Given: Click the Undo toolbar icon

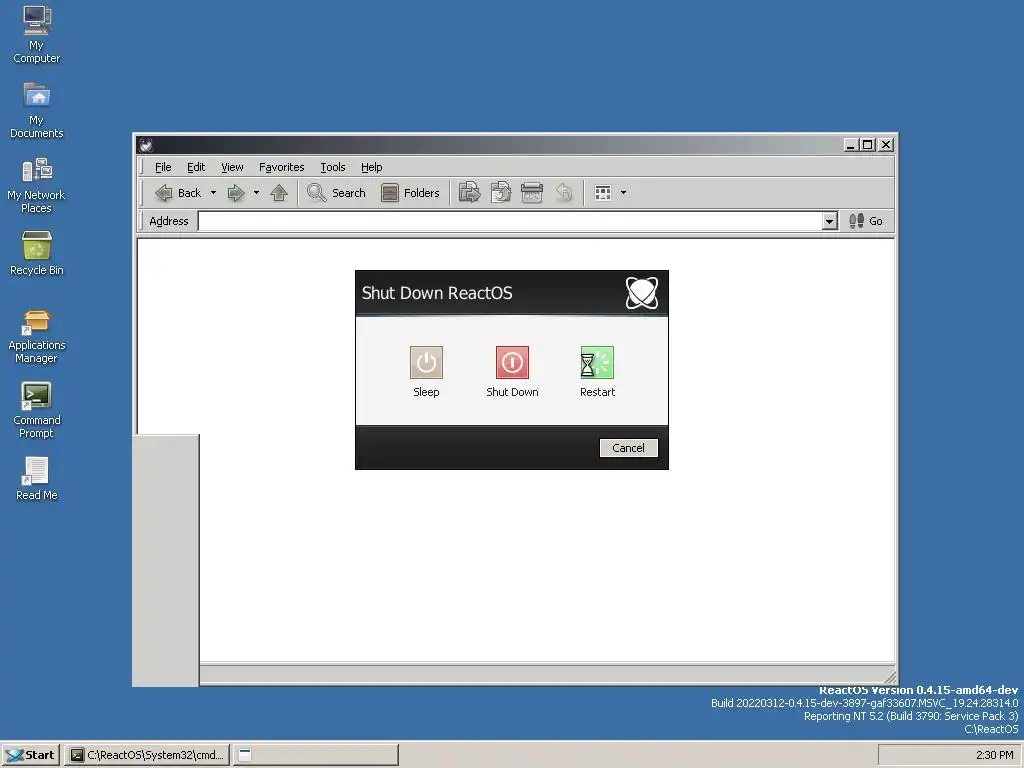Looking at the screenshot, I should pyautogui.click(x=564, y=193).
